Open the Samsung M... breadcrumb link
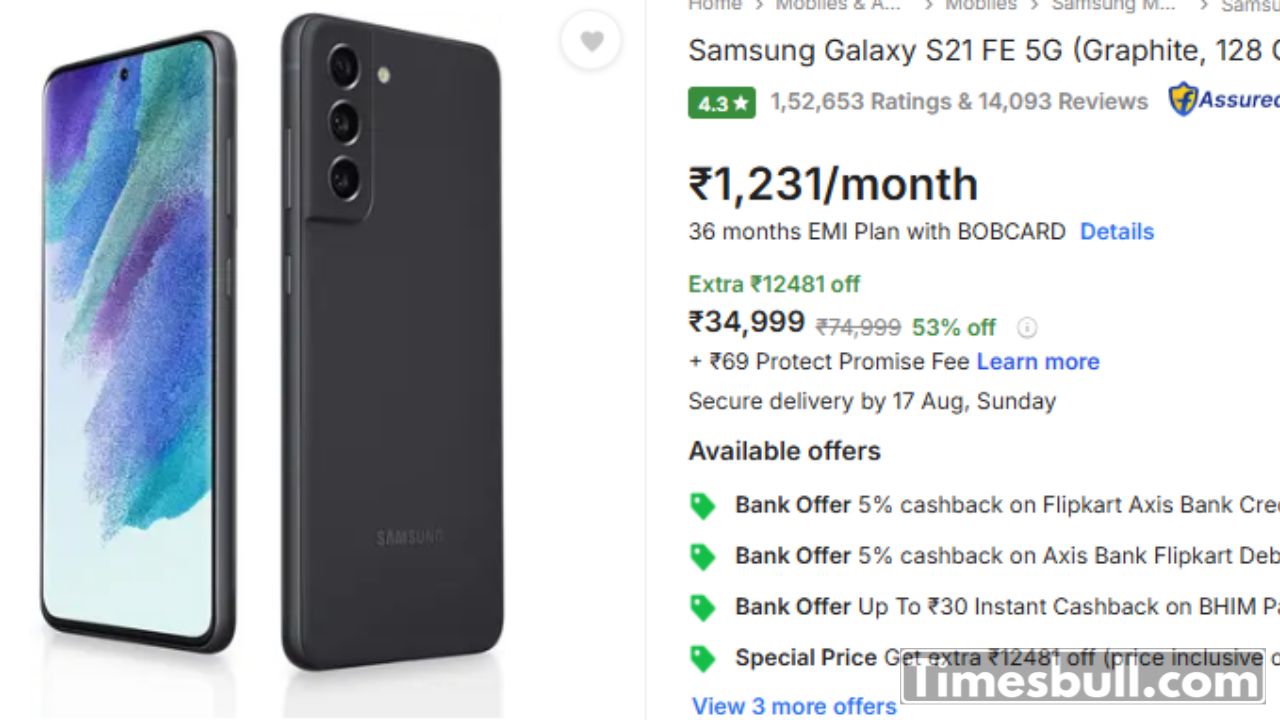The width and height of the screenshot is (1280, 720). (1113, 6)
